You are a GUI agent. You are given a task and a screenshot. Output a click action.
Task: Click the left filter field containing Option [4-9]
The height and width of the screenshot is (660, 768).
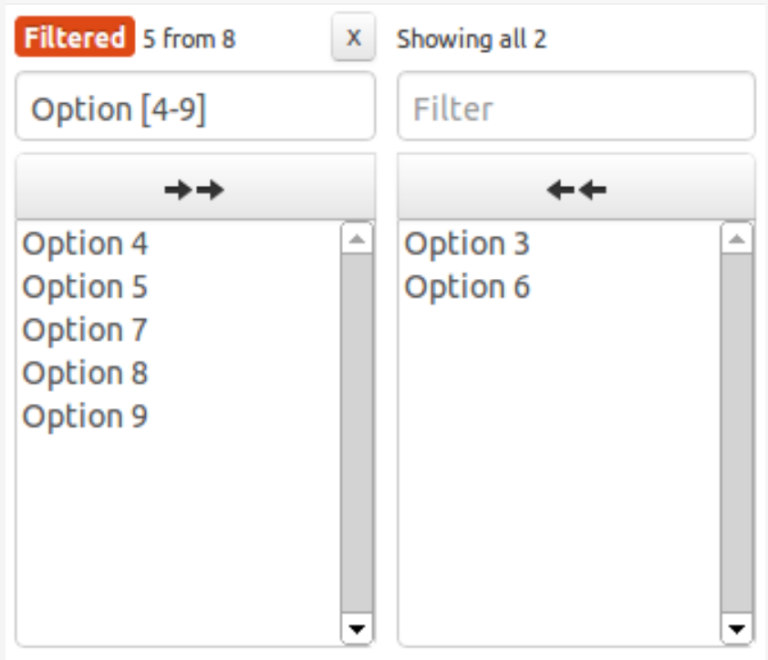click(x=195, y=106)
